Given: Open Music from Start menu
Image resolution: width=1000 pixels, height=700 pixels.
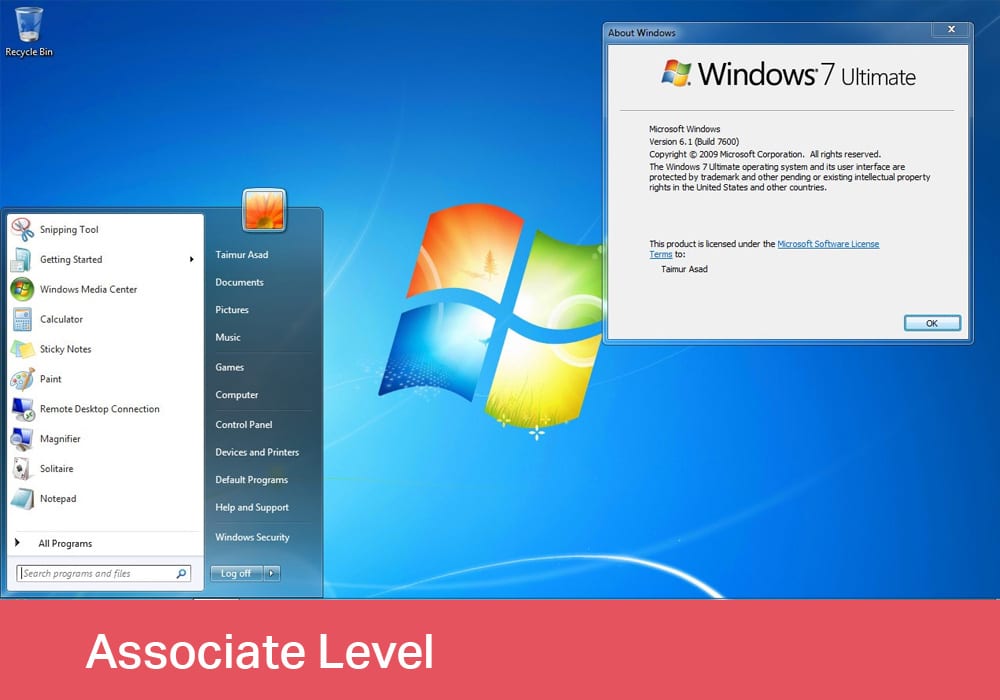Looking at the screenshot, I should (228, 337).
